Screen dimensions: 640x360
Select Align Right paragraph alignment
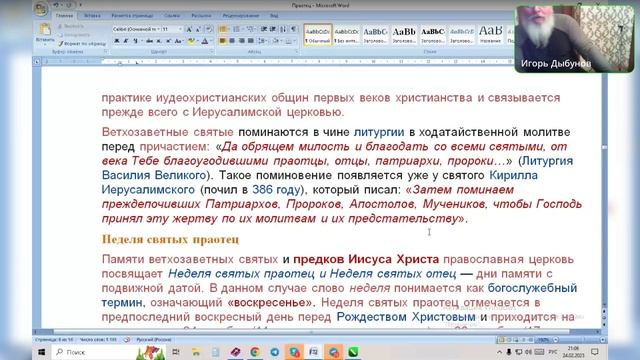[x=241, y=41]
